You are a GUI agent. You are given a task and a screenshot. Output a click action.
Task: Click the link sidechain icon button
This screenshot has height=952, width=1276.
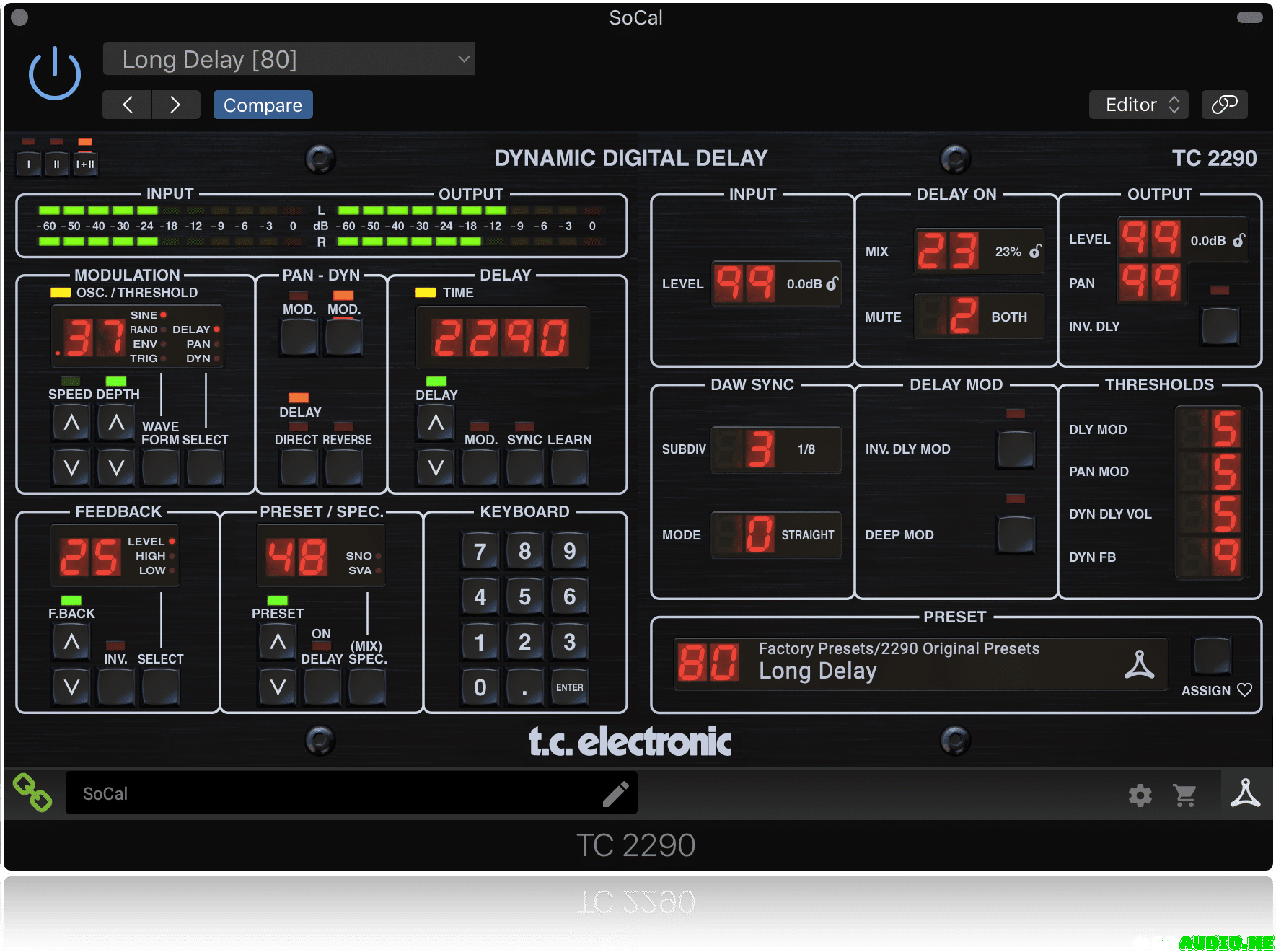coord(1224,105)
